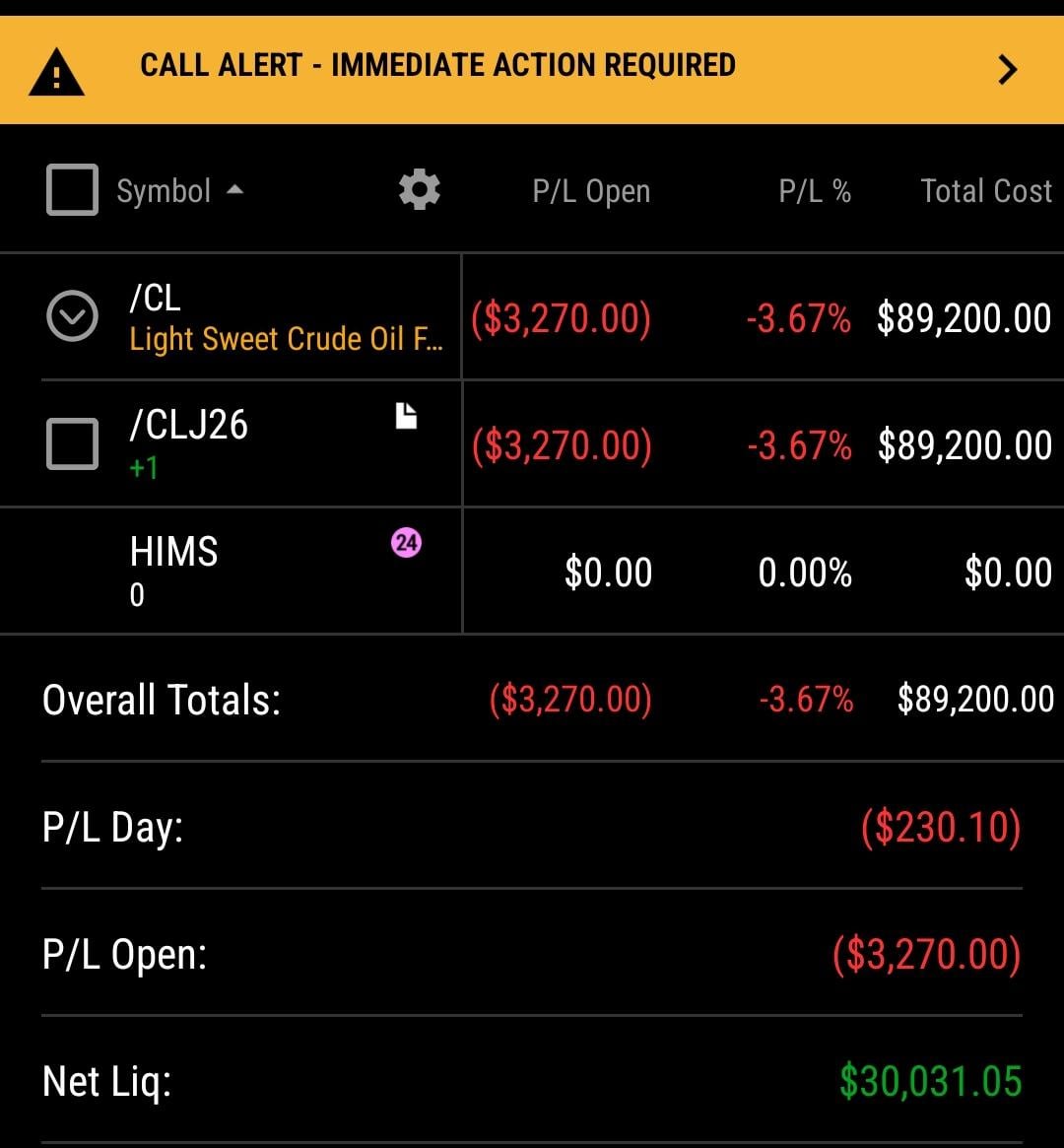Check the /CLJ26 position checkbox
Viewport: 1064px width, 1148px height.
point(72,443)
